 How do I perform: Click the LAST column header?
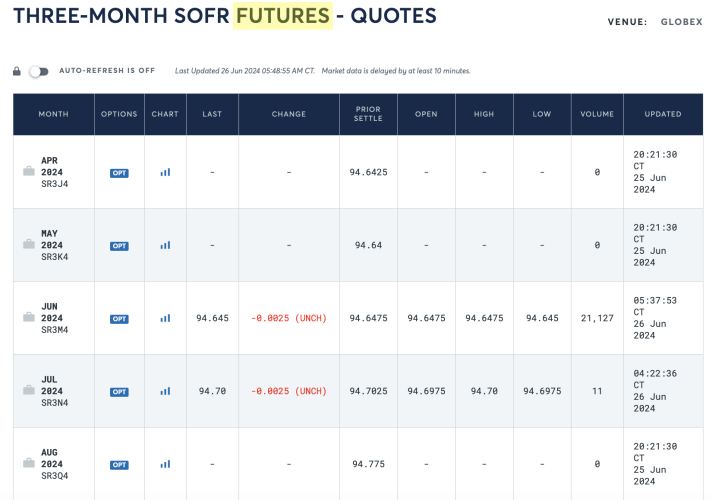212,114
